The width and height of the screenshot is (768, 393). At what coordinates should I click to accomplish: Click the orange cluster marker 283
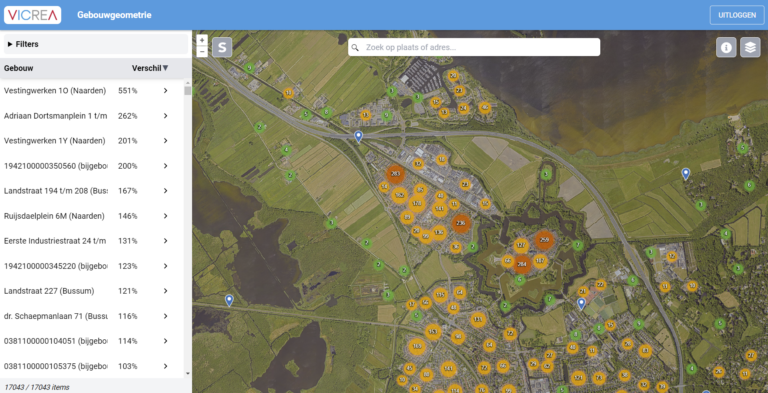point(395,174)
